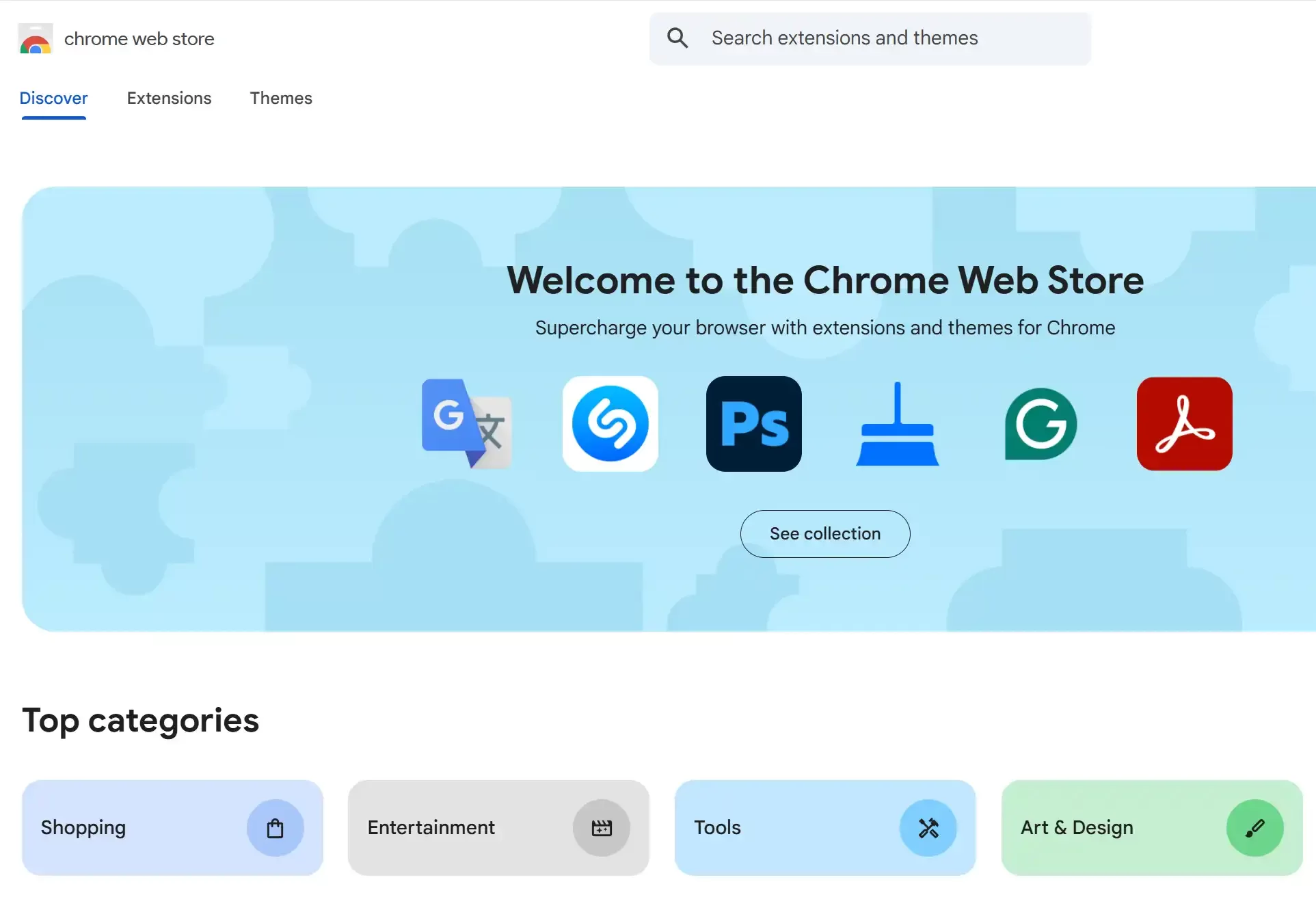Image resolution: width=1316 pixels, height=910 pixels.
Task: Click the magnifying glass search icon
Action: [677, 38]
